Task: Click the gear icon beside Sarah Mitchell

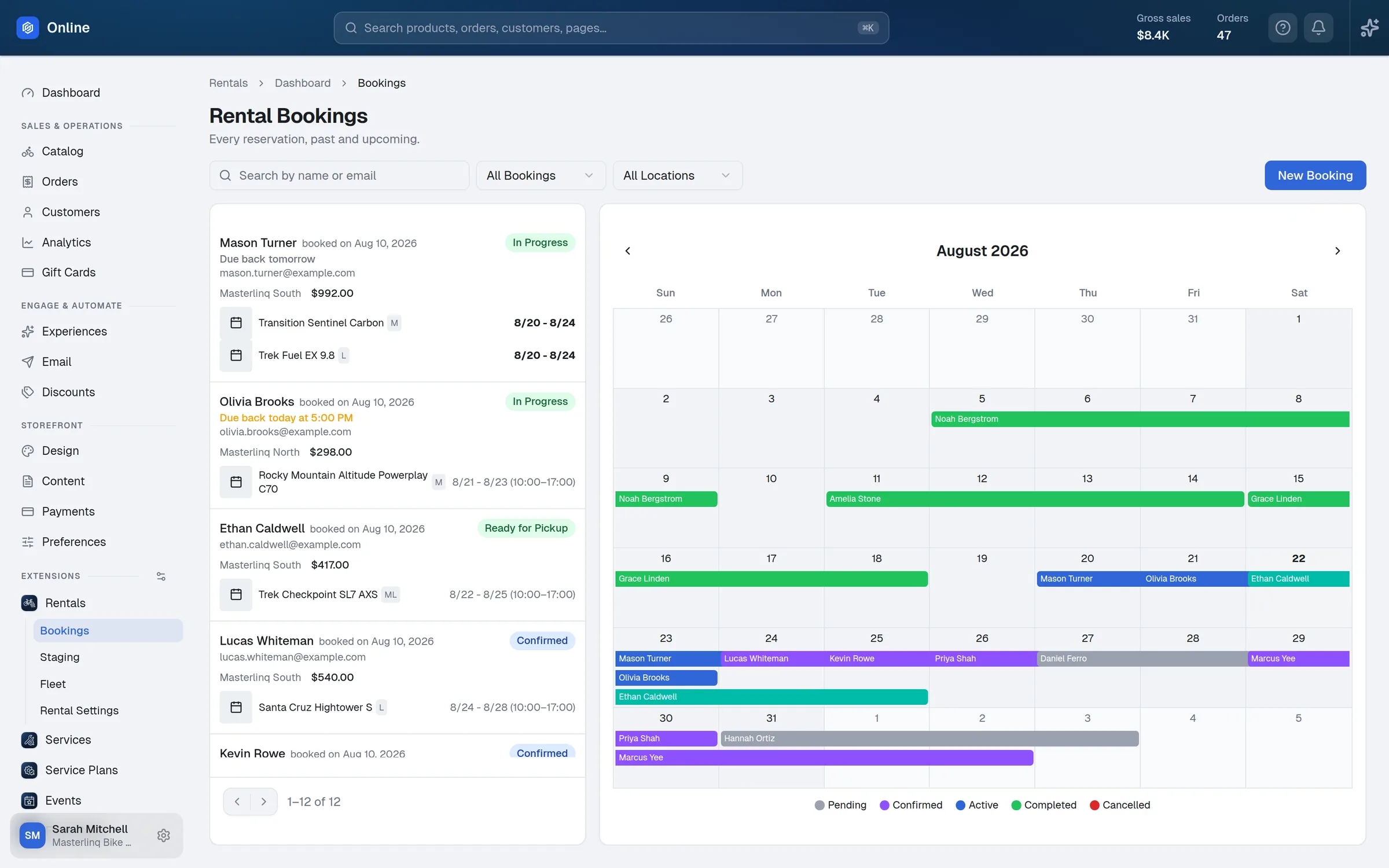Action: [x=163, y=835]
